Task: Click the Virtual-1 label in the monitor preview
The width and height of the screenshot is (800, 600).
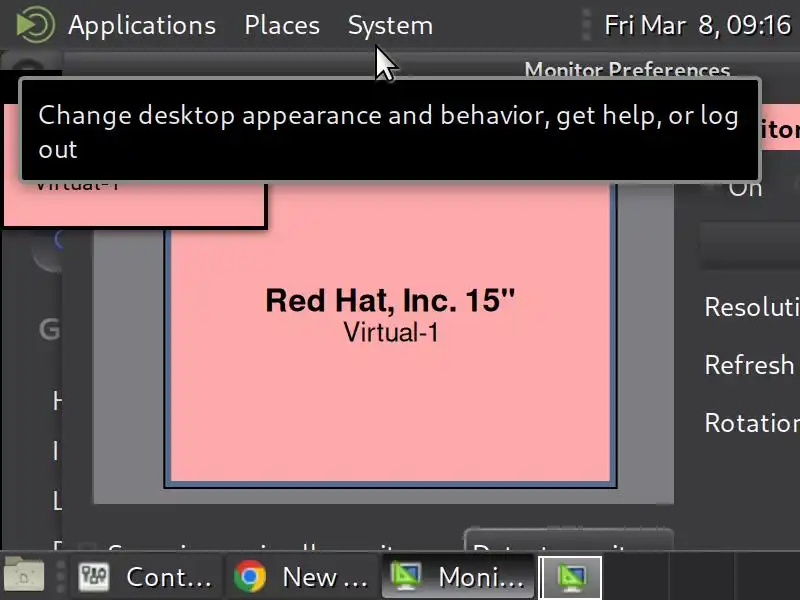Action: click(390, 333)
